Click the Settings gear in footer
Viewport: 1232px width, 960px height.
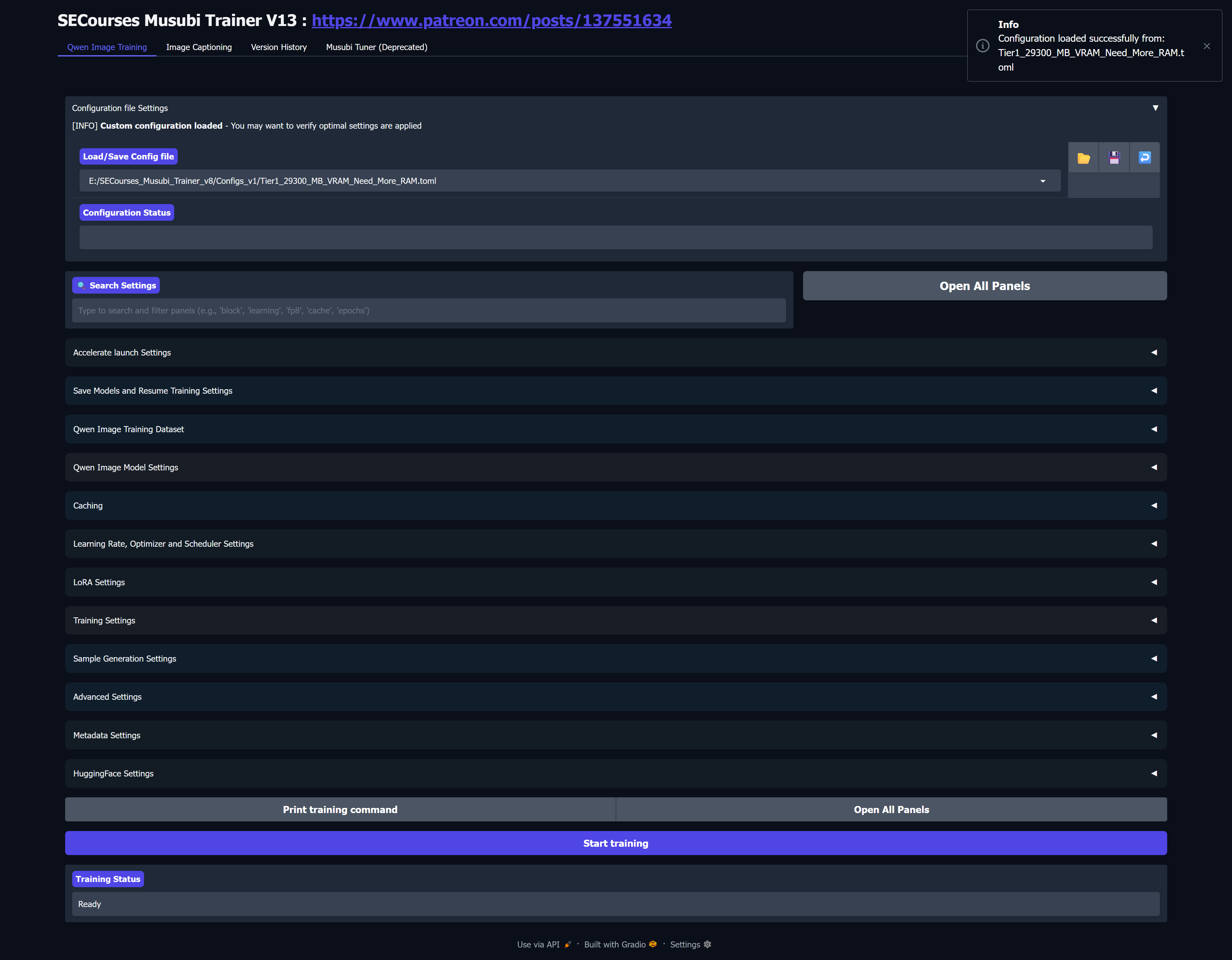point(690,944)
